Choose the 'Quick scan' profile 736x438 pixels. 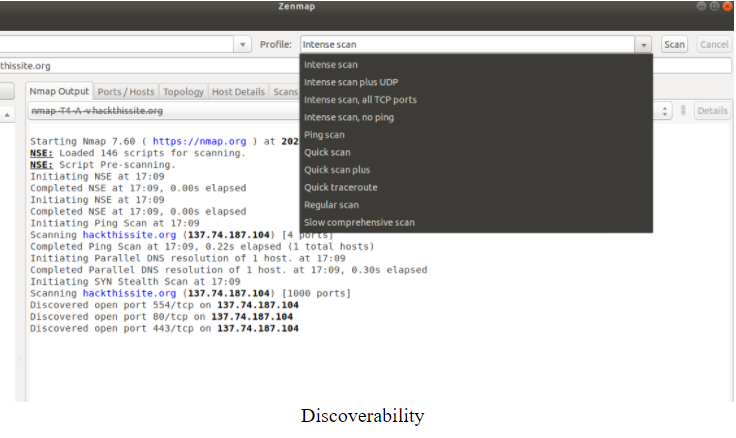(x=476, y=152)
